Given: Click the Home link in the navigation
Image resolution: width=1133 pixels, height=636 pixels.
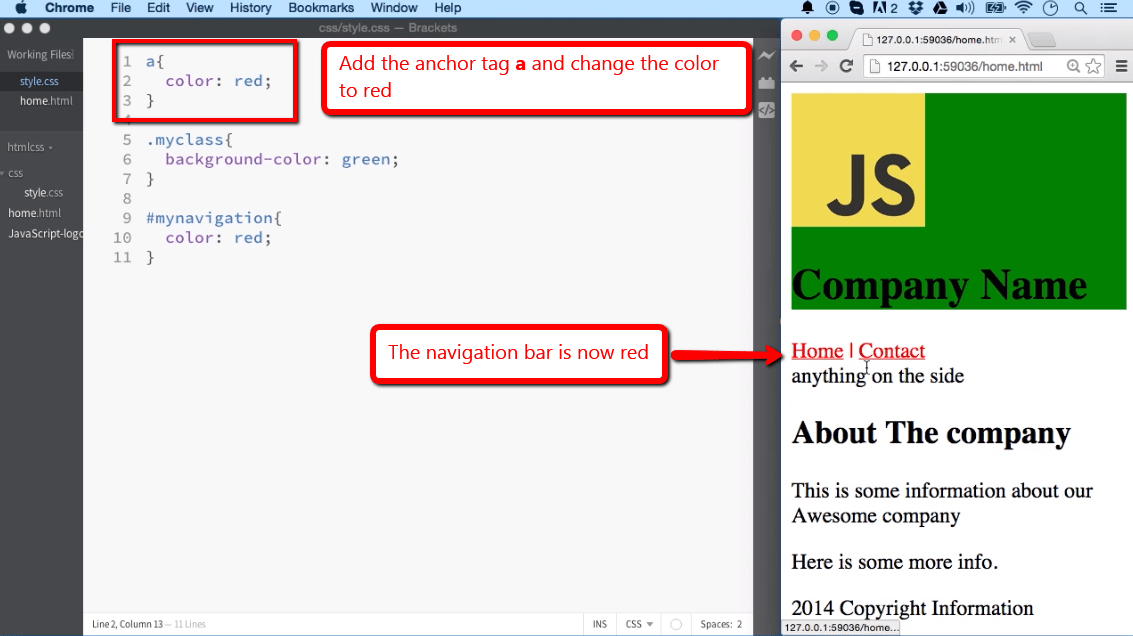Looking at the screenshot, I should [x=817, y=351].
